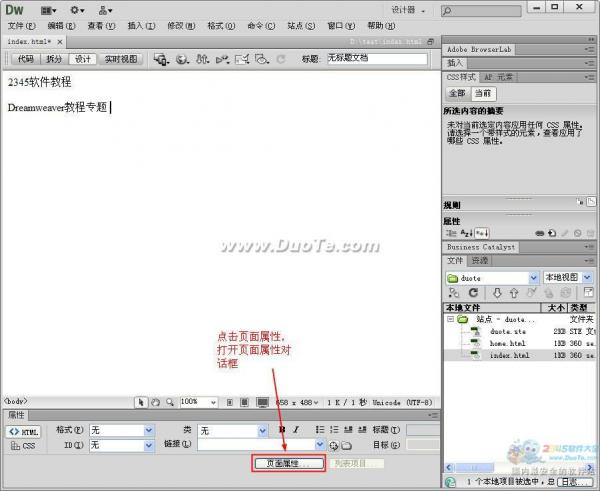Click the globe preview in browser icon

tap(182, 59)
